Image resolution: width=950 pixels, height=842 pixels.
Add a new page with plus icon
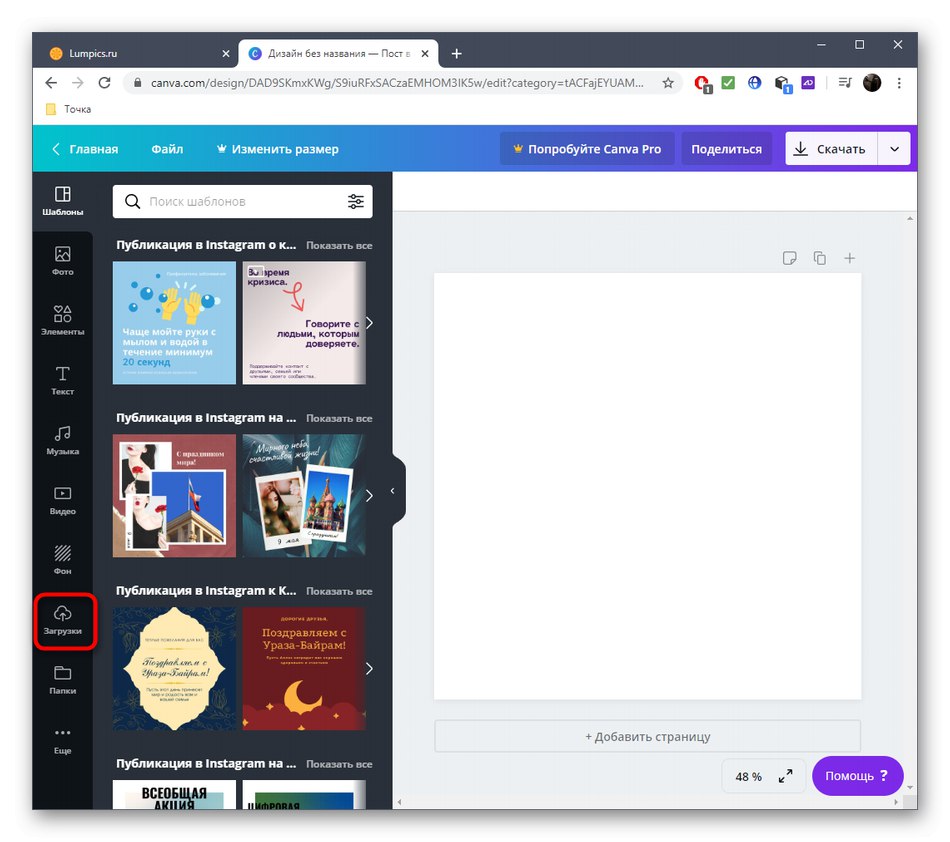click(849, 259)
